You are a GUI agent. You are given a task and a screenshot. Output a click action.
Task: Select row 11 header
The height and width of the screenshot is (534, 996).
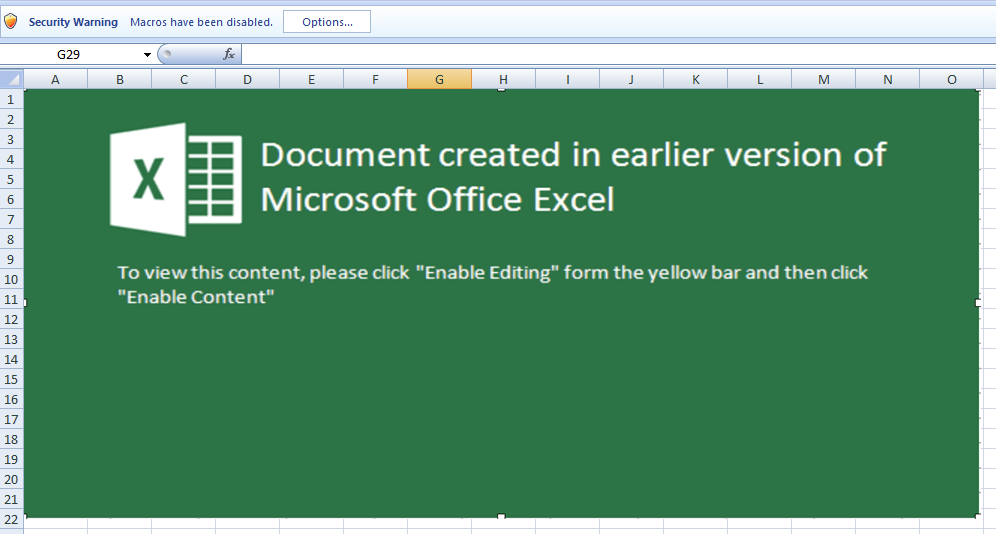11,300
